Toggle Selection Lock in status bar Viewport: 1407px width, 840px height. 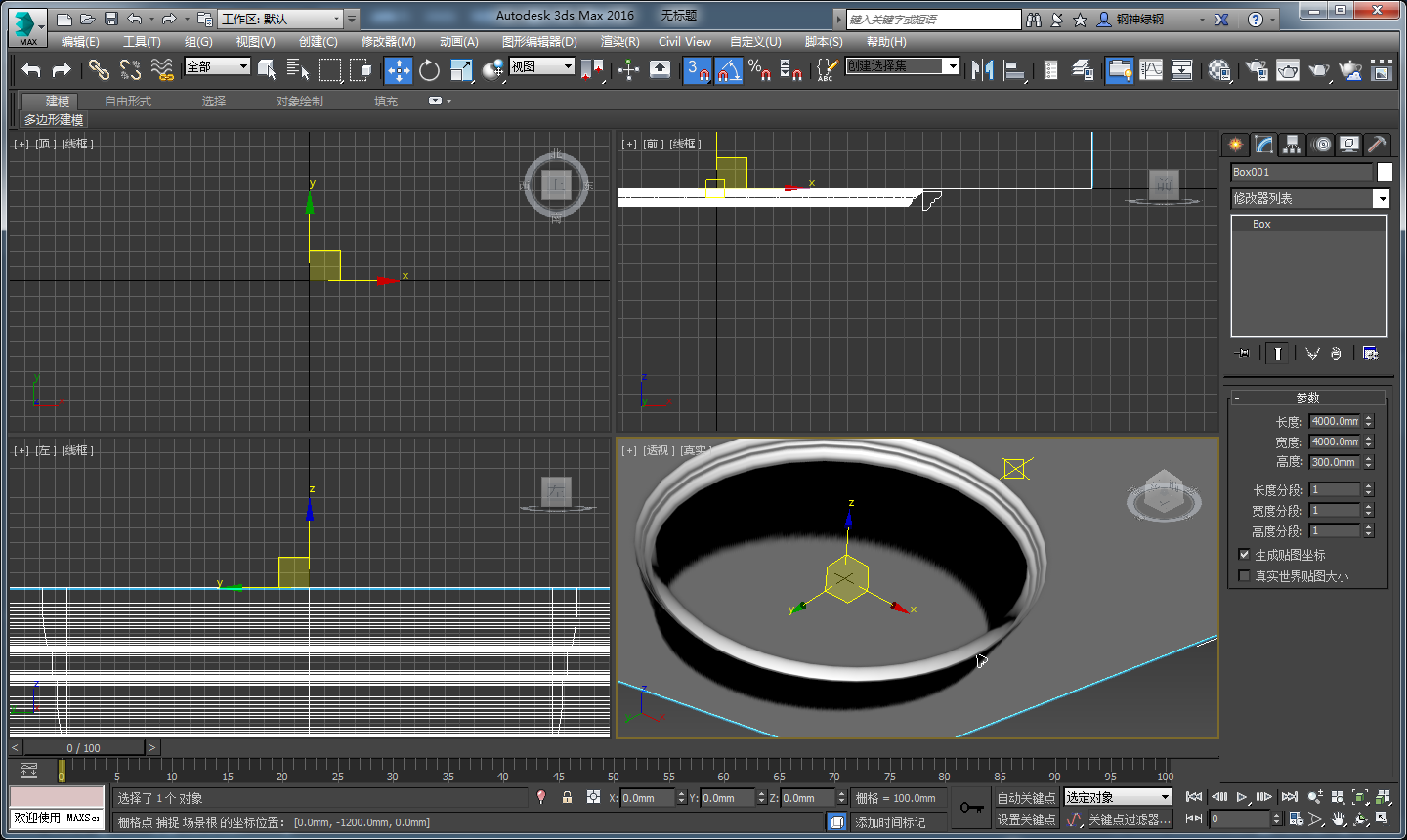(x=567, y=797)
